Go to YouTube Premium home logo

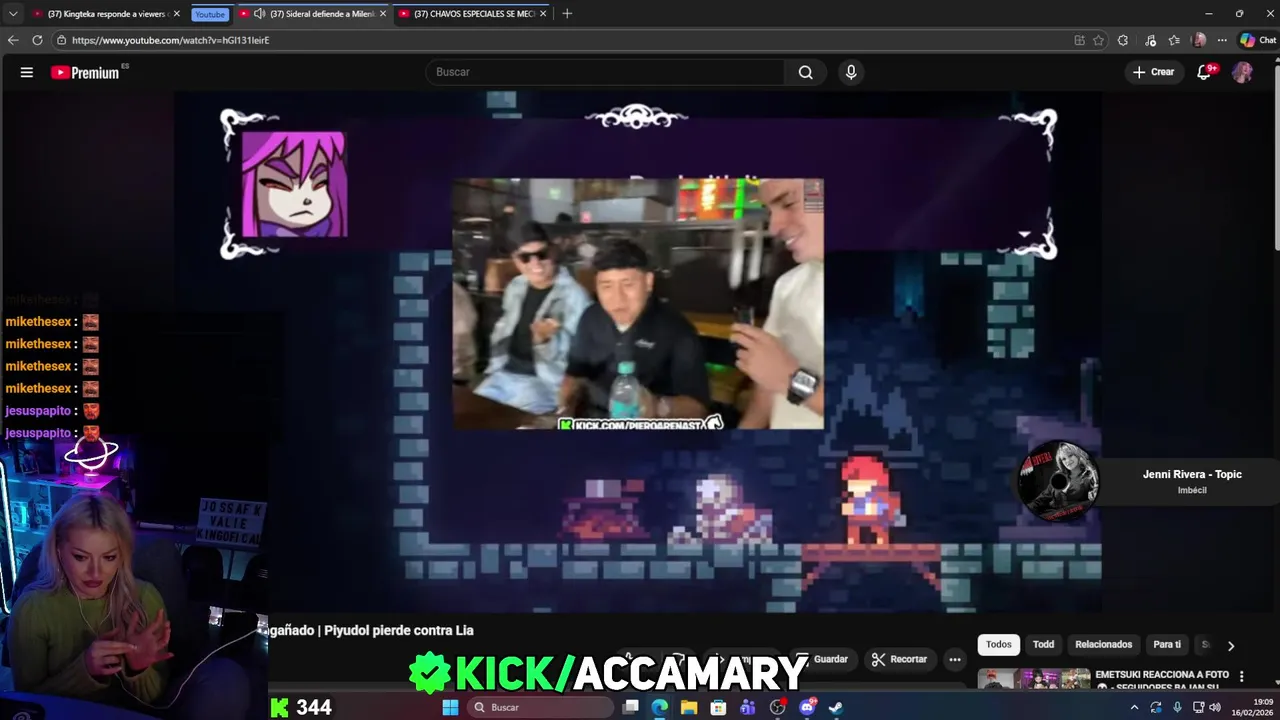tap(86, 72)
